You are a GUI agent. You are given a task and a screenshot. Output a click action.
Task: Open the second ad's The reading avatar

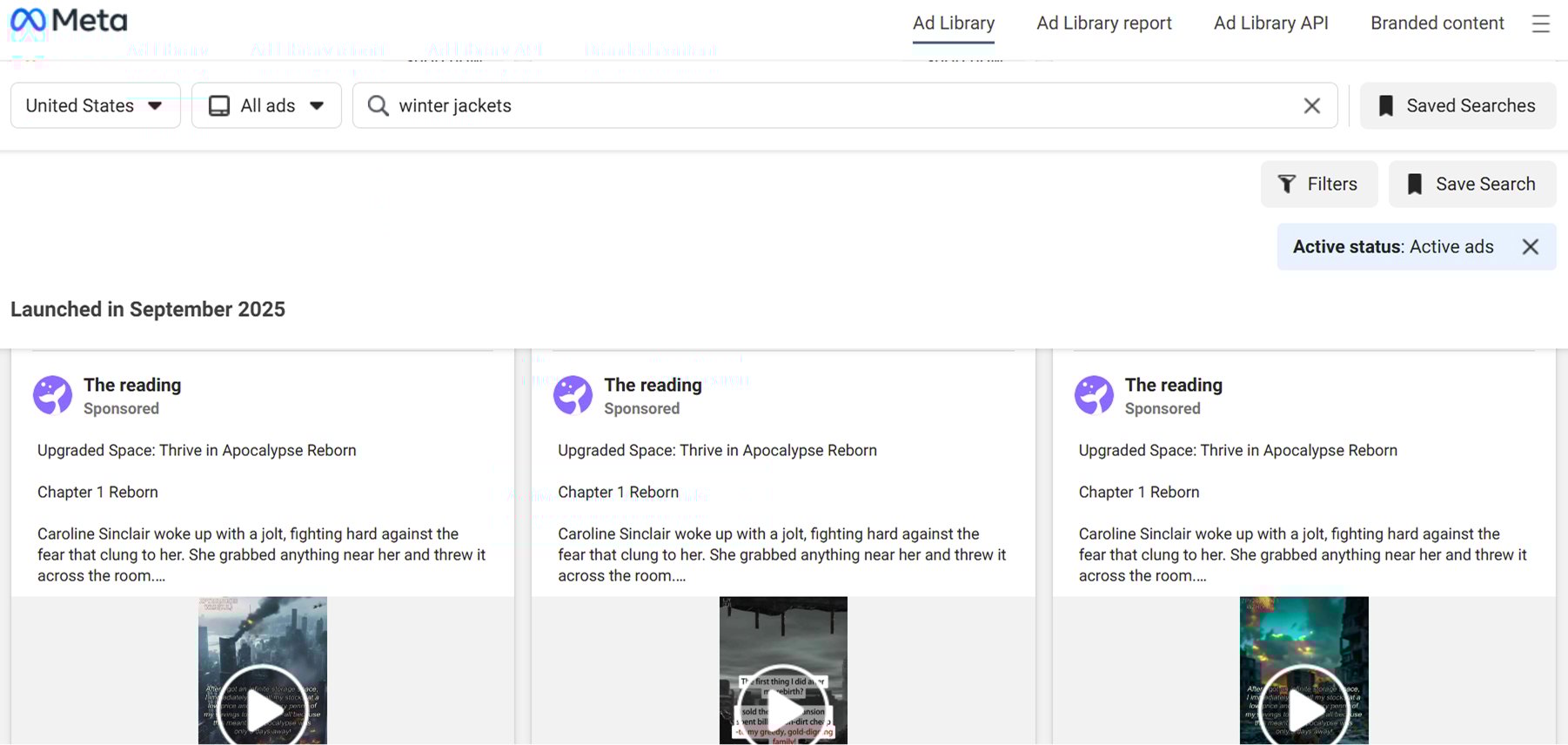[x=573, y=395]
